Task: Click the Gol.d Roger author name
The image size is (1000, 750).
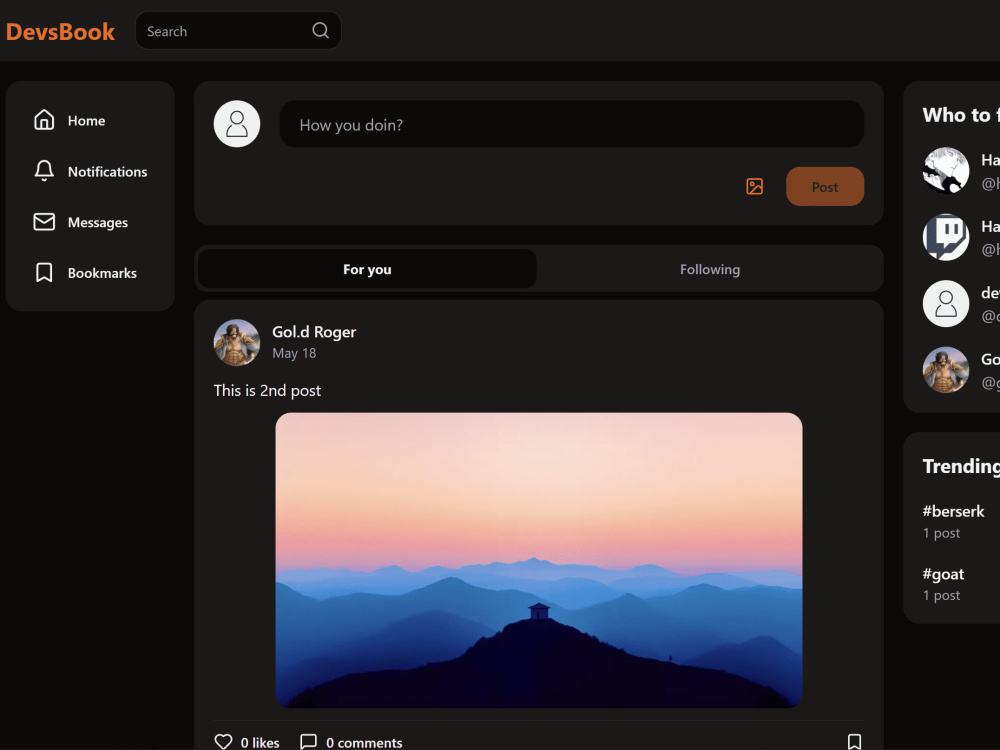Action: coord(314,332)
